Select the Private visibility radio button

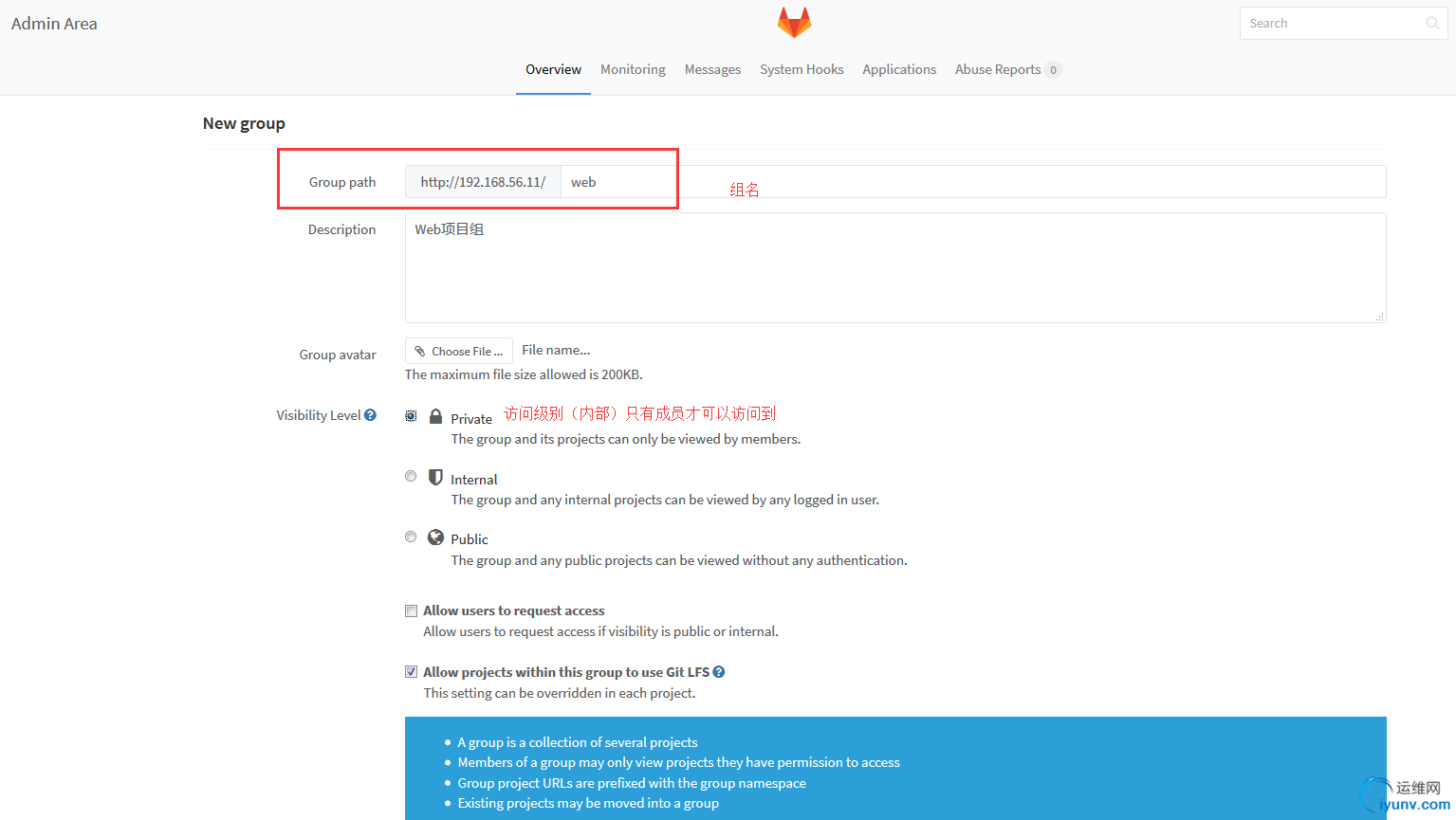tap(411, 416)
